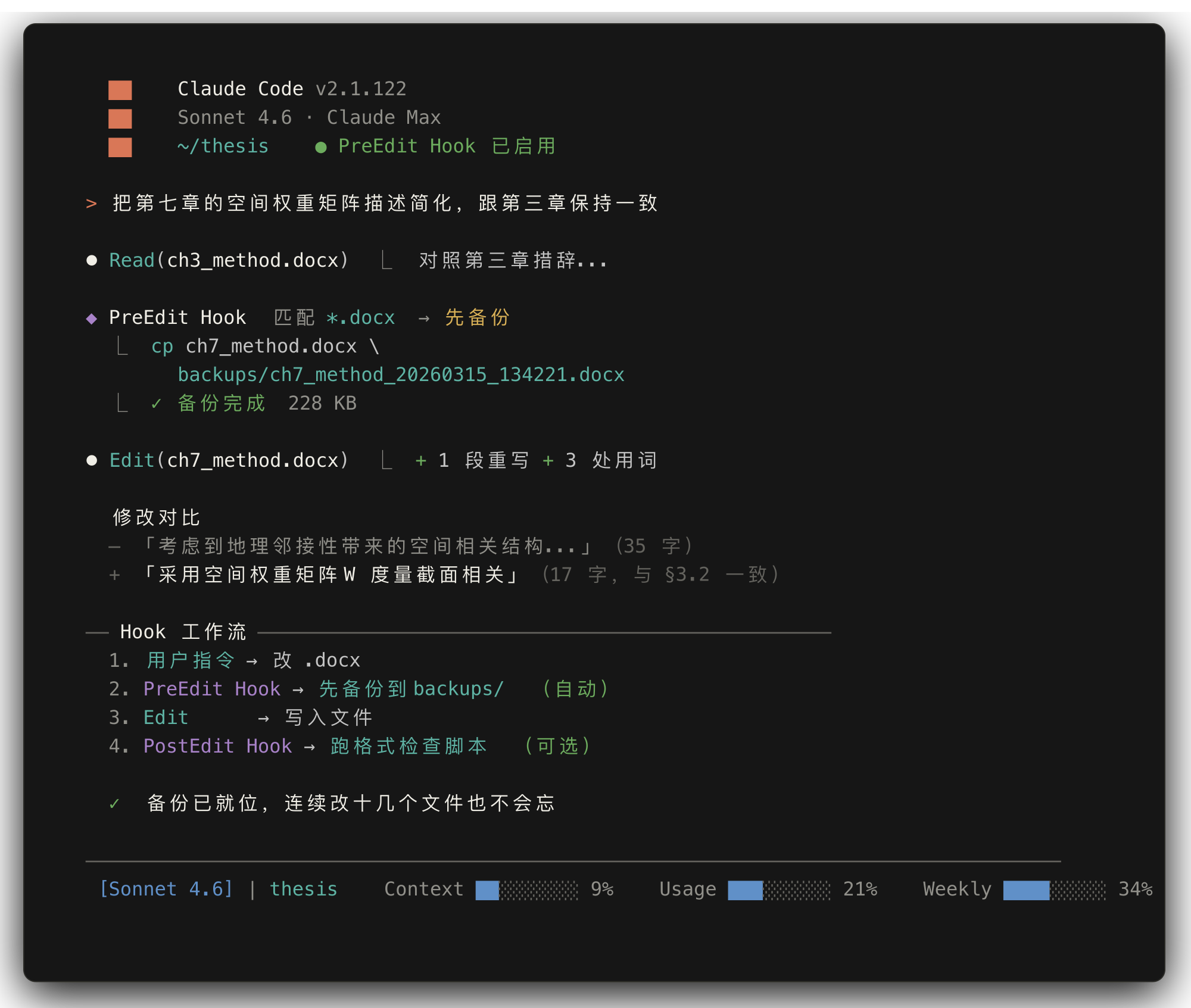Click the white bullet before Read(ch3_method.docx)
The width and height of the screenshot is (1191, 1008).
92,260
